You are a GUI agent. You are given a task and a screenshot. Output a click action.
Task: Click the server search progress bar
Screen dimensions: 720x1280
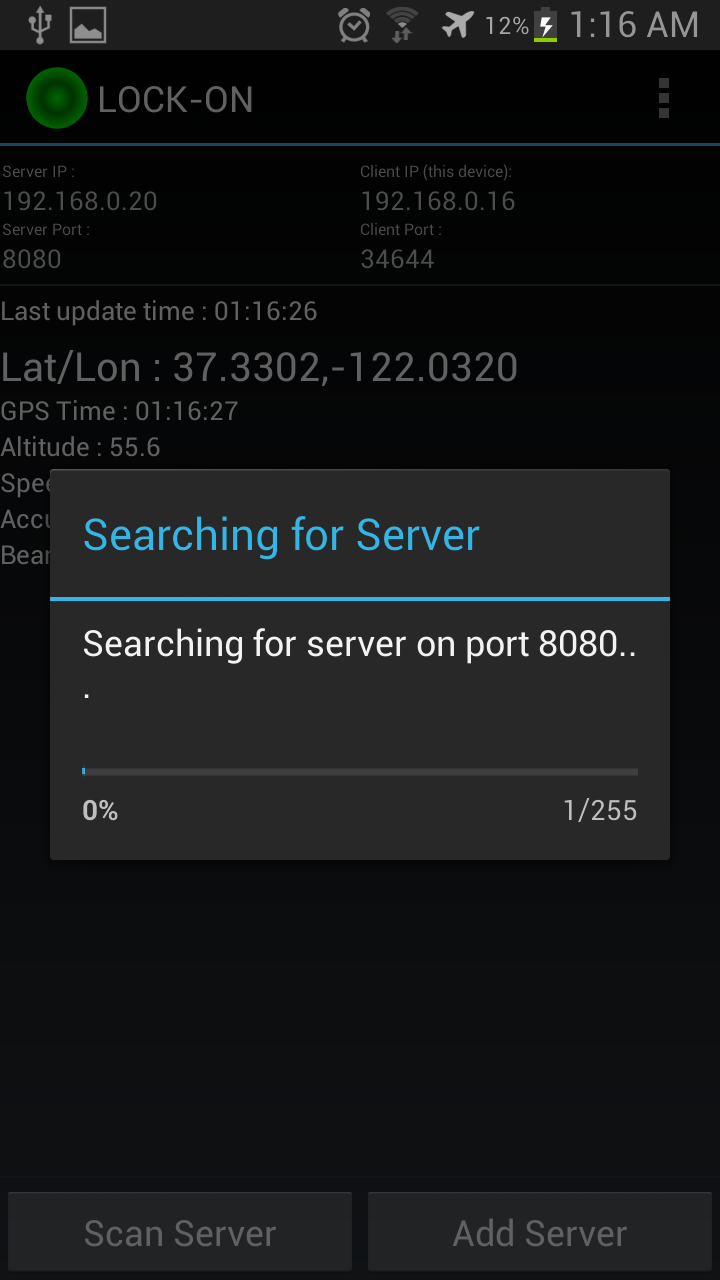(x=360, y=771)
